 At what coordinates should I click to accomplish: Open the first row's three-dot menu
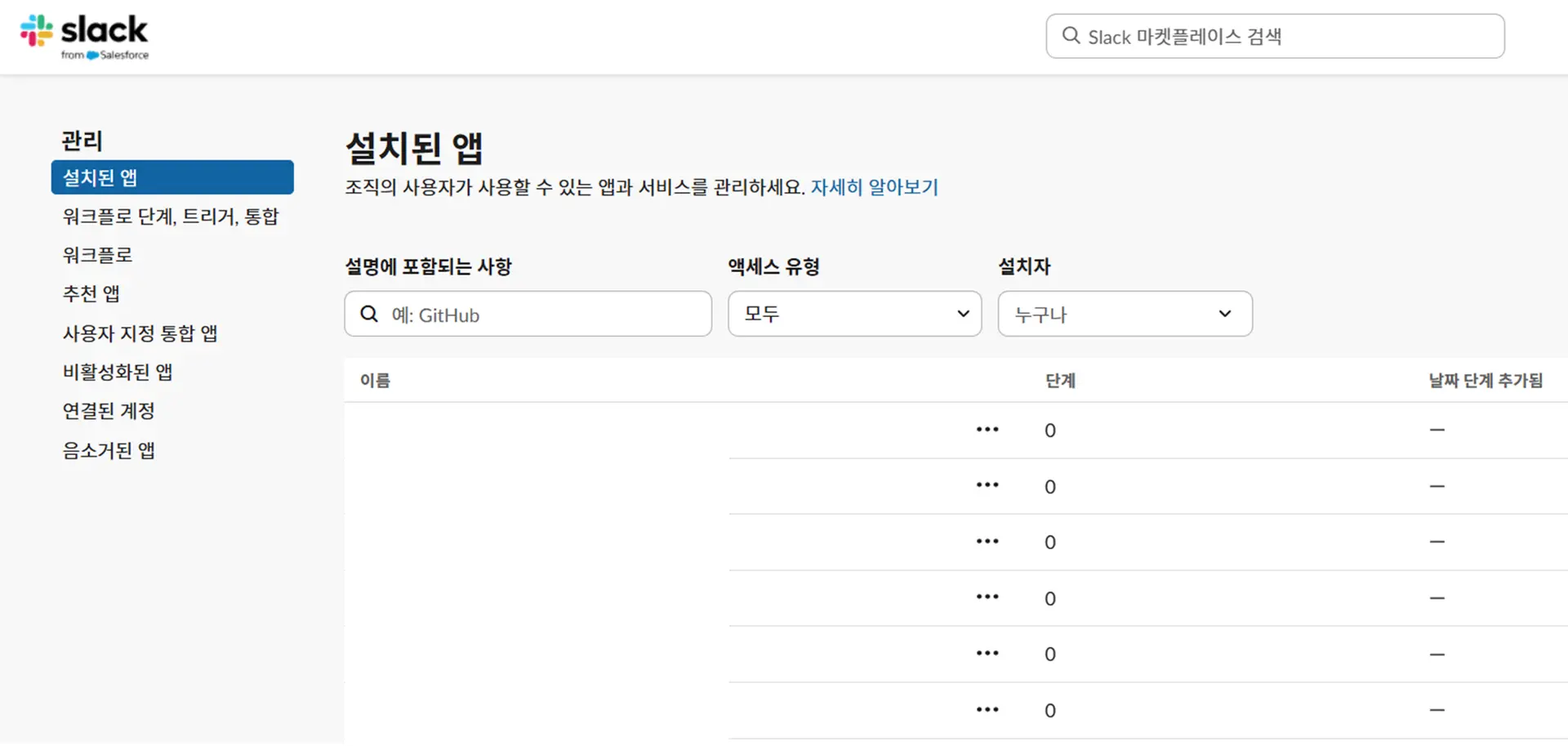[987, 430]
